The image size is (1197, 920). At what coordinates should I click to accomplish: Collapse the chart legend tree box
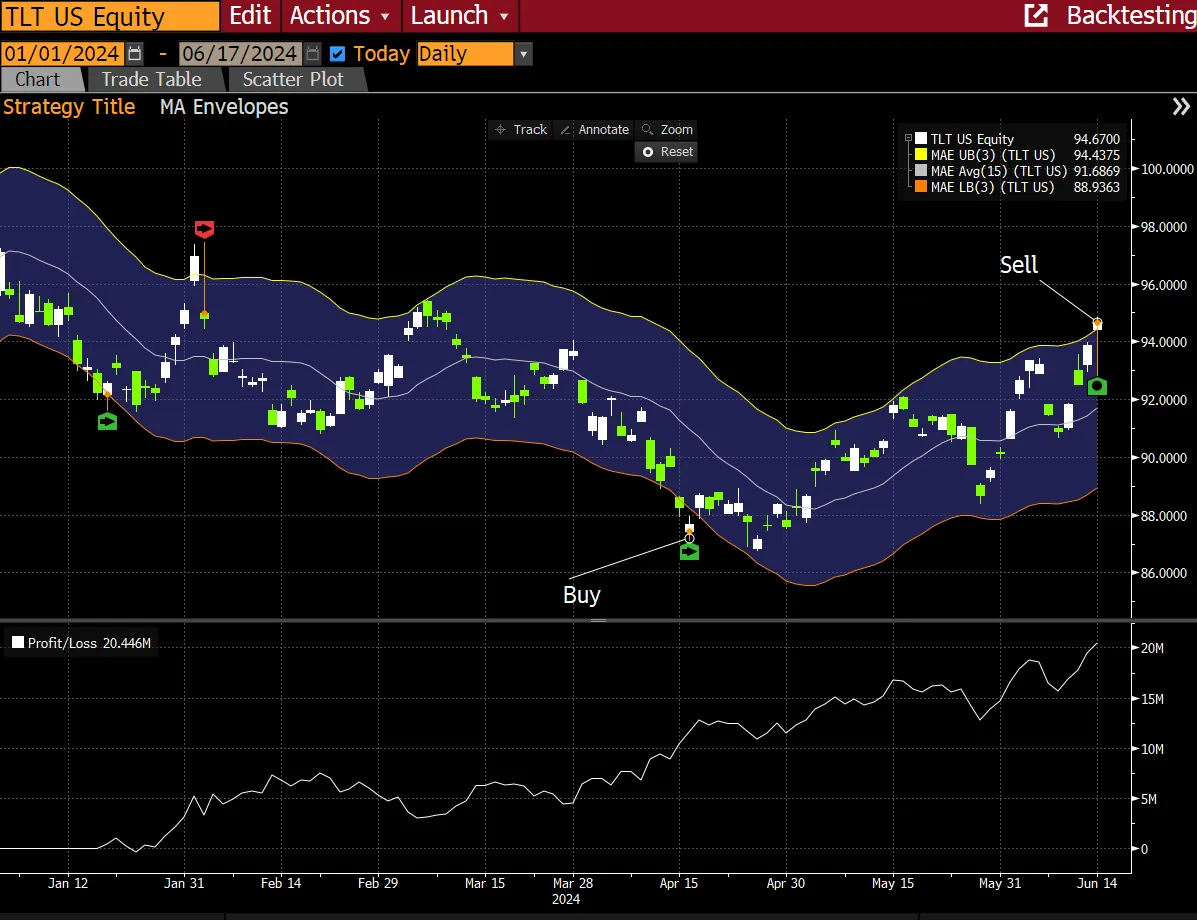[x=908, y=139]
